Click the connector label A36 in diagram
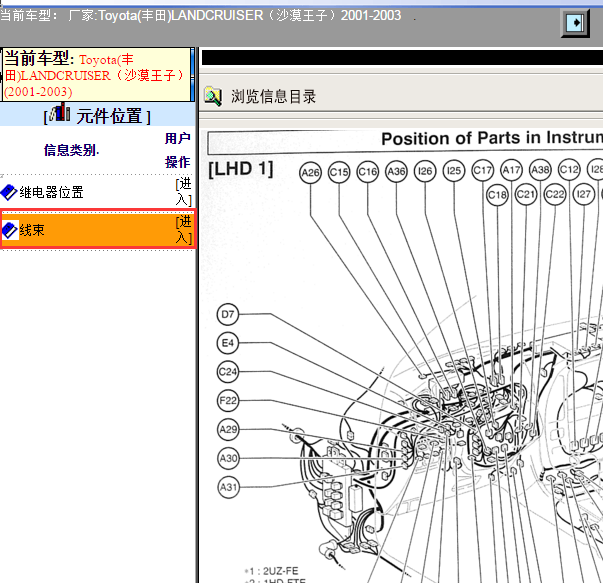Image resolution: width=603 pixels, height=583 pixels. tap(396, 171)
